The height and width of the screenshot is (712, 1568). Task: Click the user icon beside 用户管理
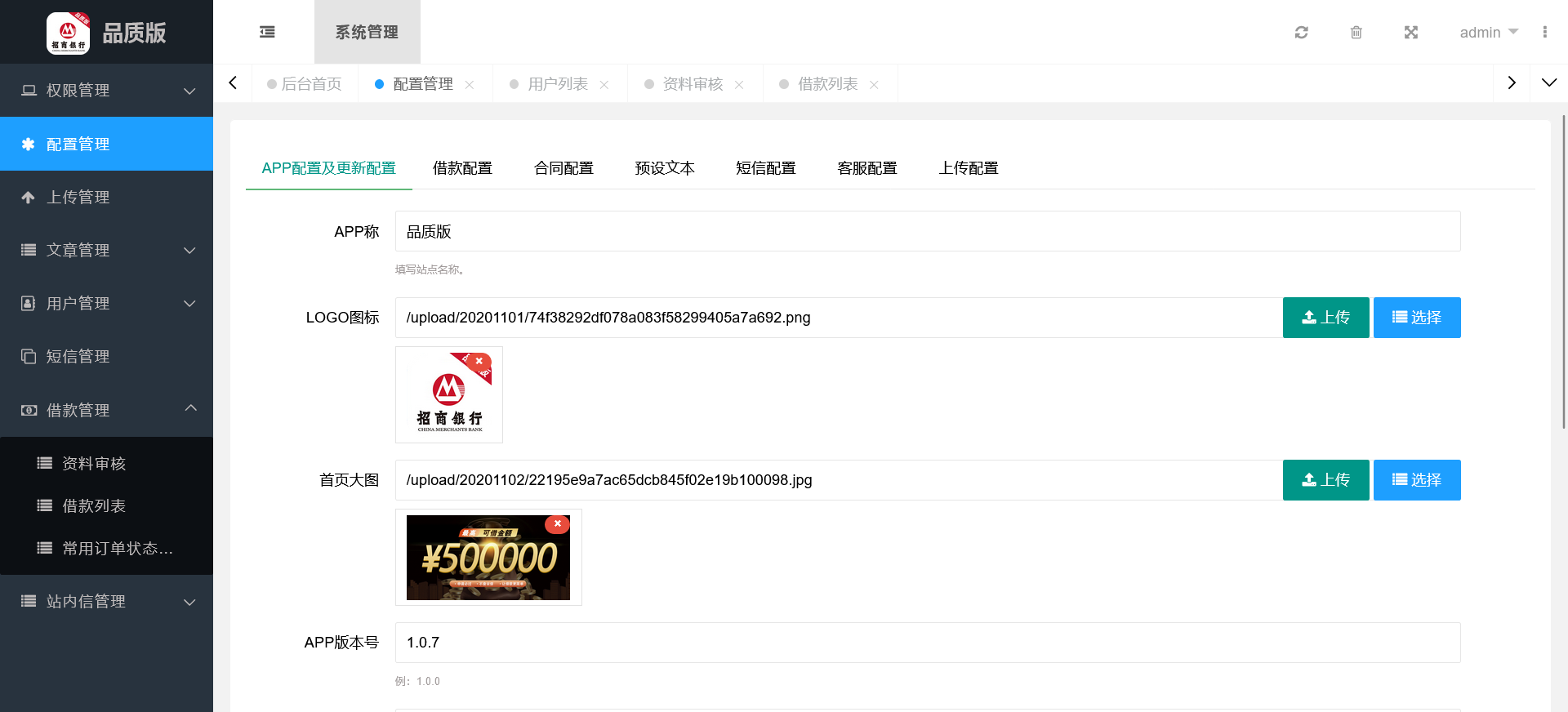tap(28, 303)
